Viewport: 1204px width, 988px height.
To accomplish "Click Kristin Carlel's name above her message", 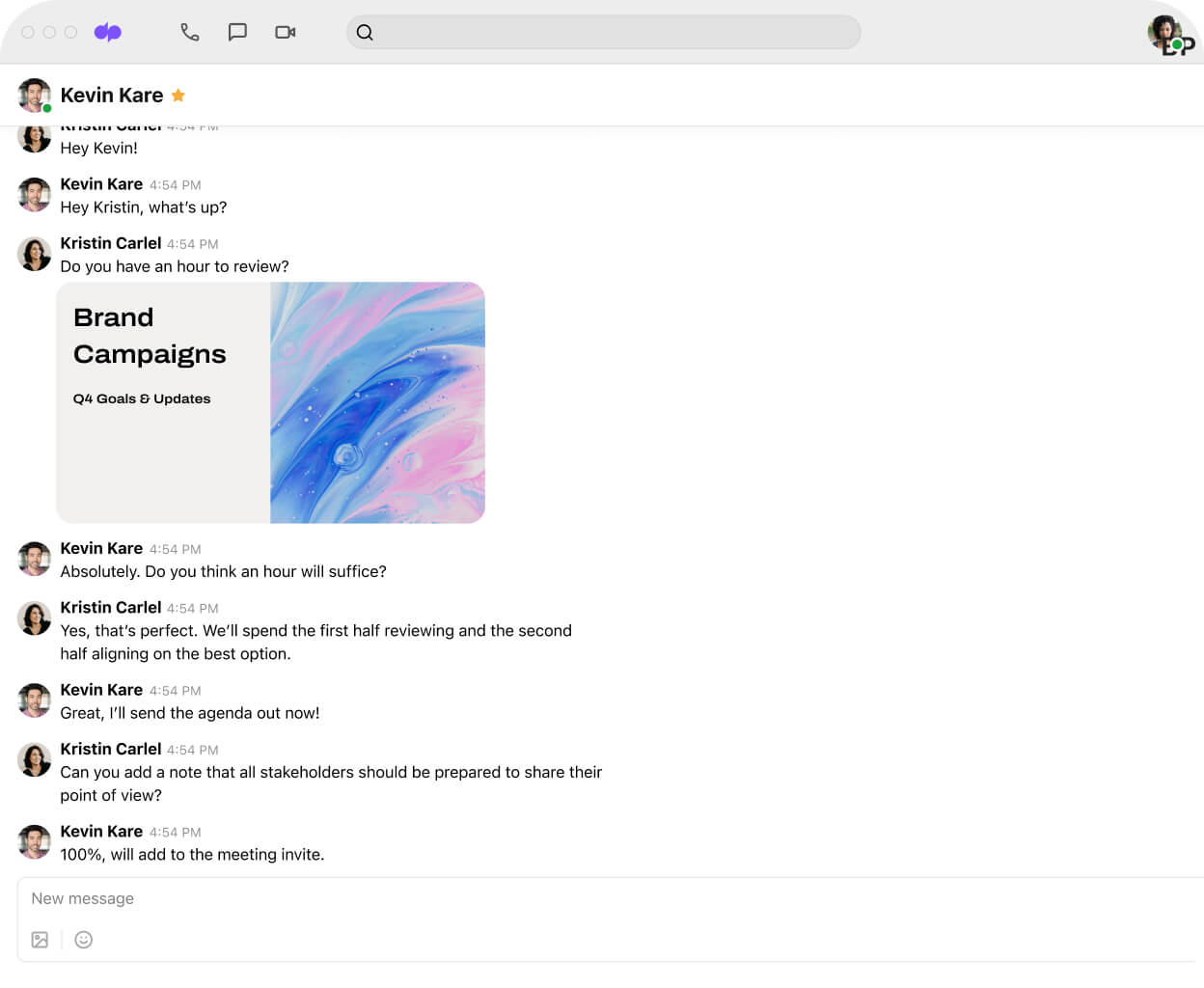I will [x=111, y=243].
